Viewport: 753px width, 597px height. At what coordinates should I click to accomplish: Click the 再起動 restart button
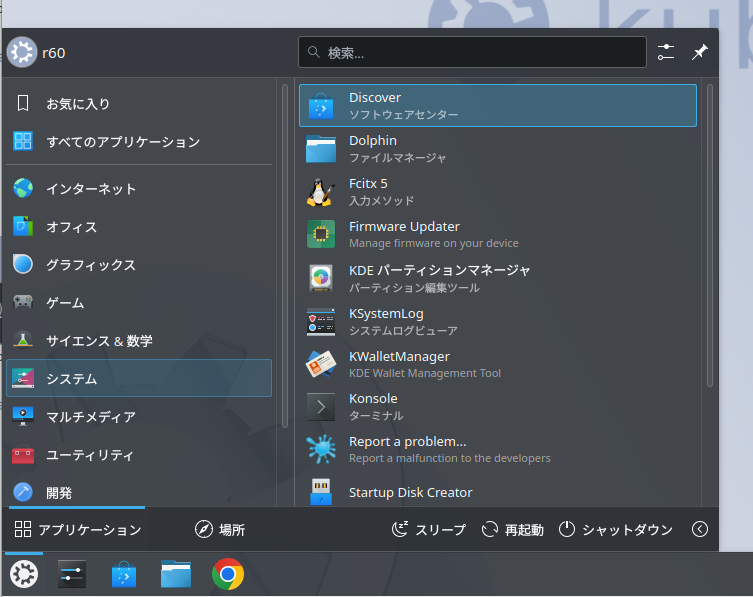click(x=512, y=530)
